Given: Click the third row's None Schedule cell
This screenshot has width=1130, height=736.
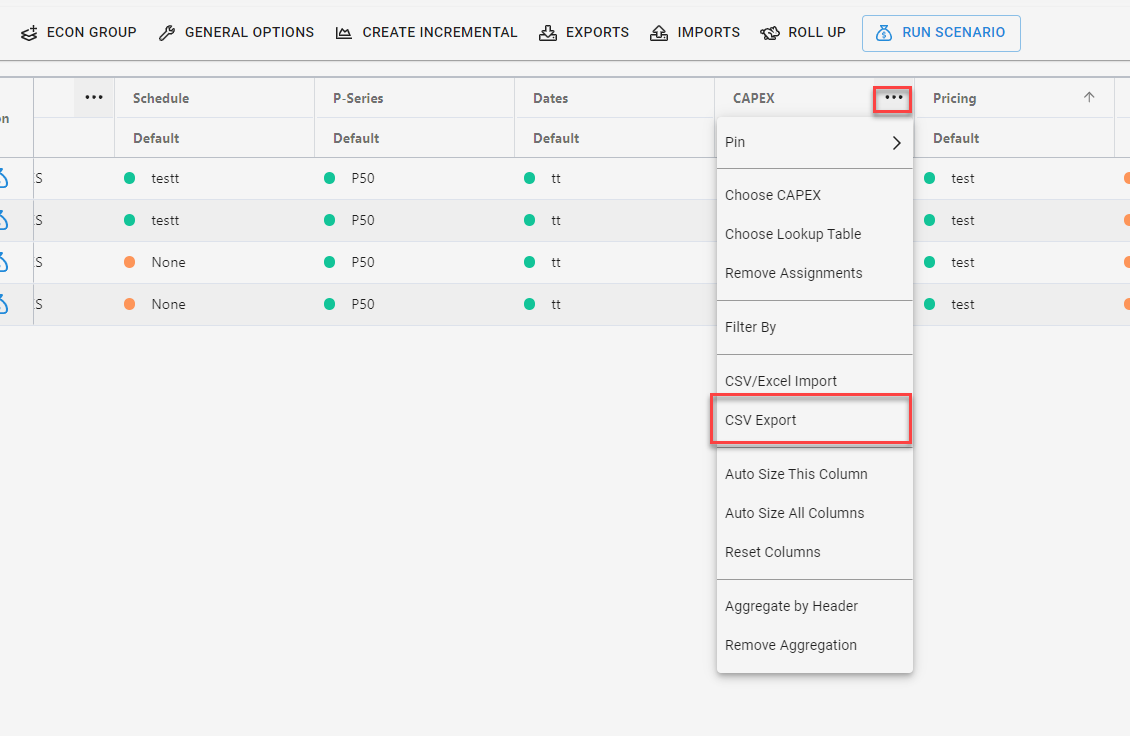Looking at the screenshot, I should [215, 262].
